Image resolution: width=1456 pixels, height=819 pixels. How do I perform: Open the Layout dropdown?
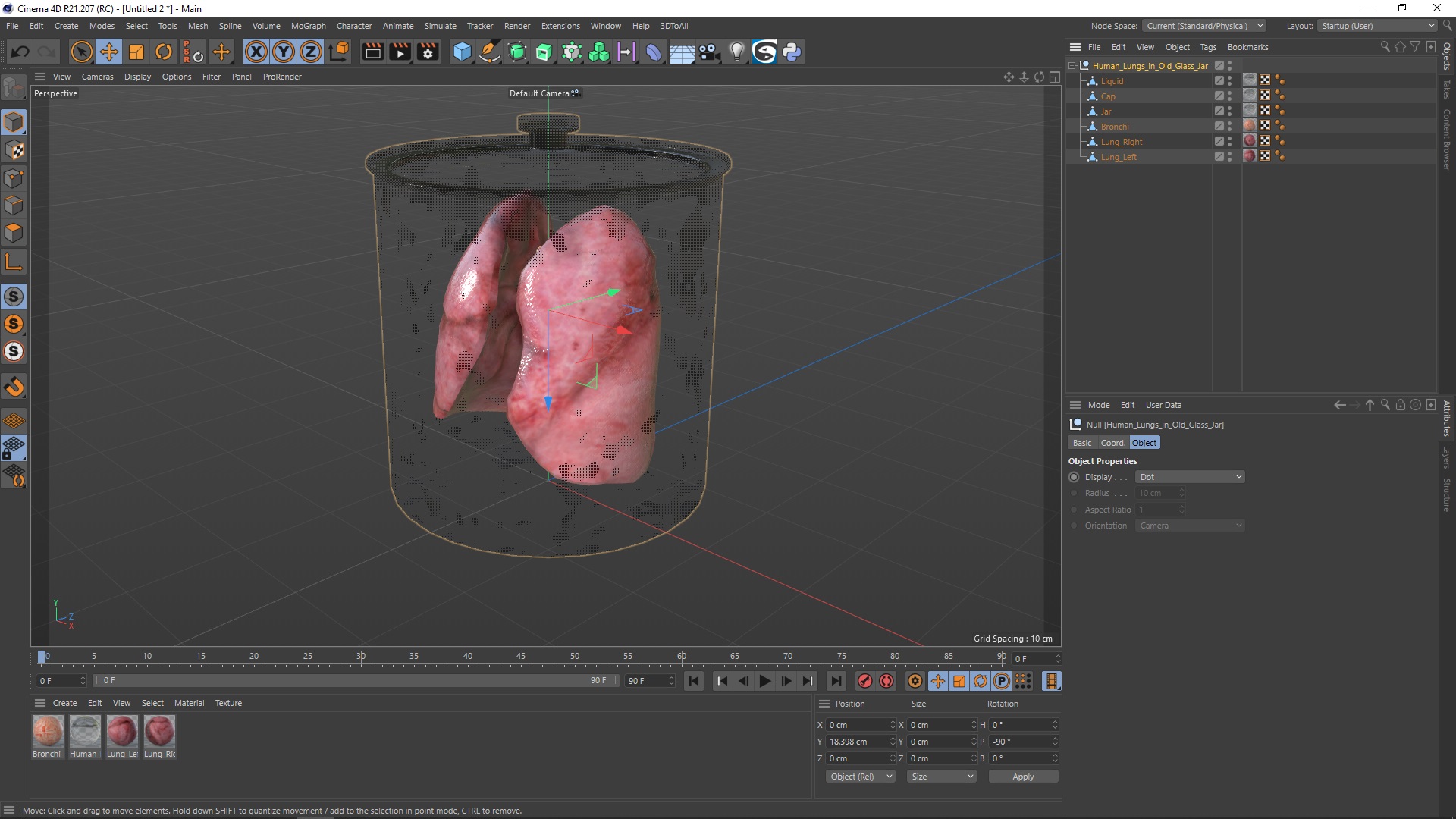(1378, 26)
